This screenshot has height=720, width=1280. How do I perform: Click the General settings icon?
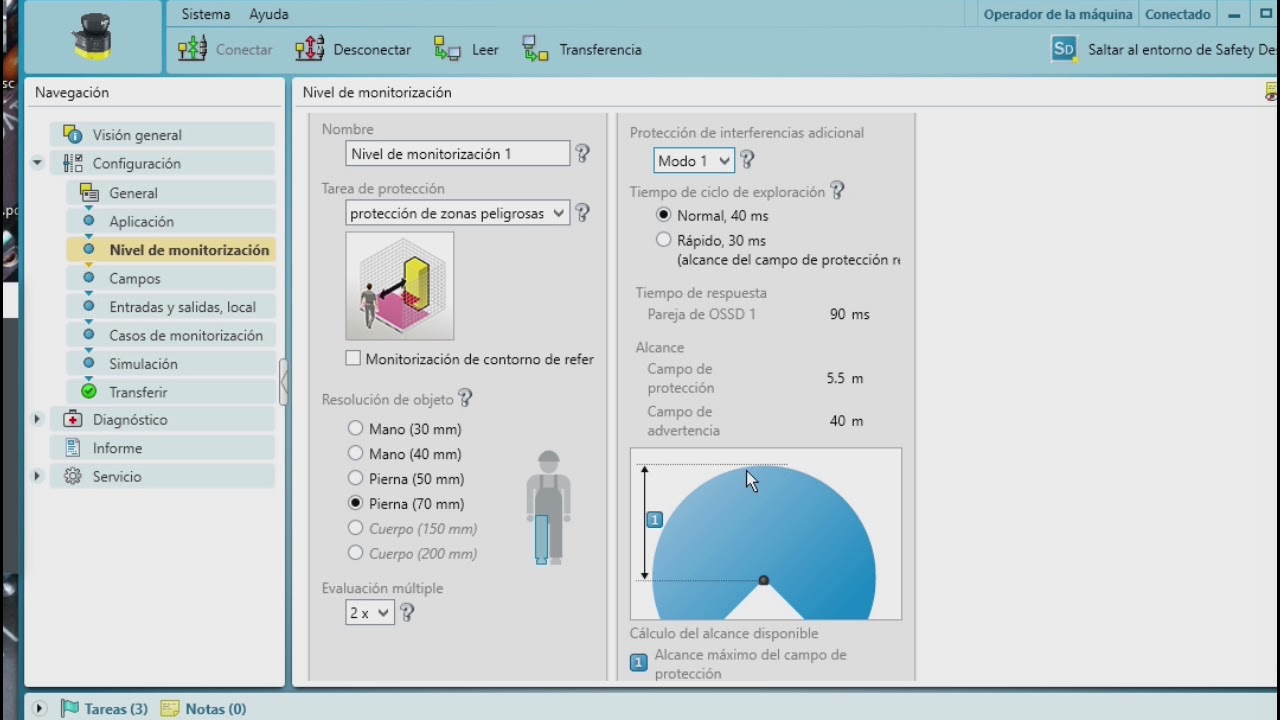(89, 193)
